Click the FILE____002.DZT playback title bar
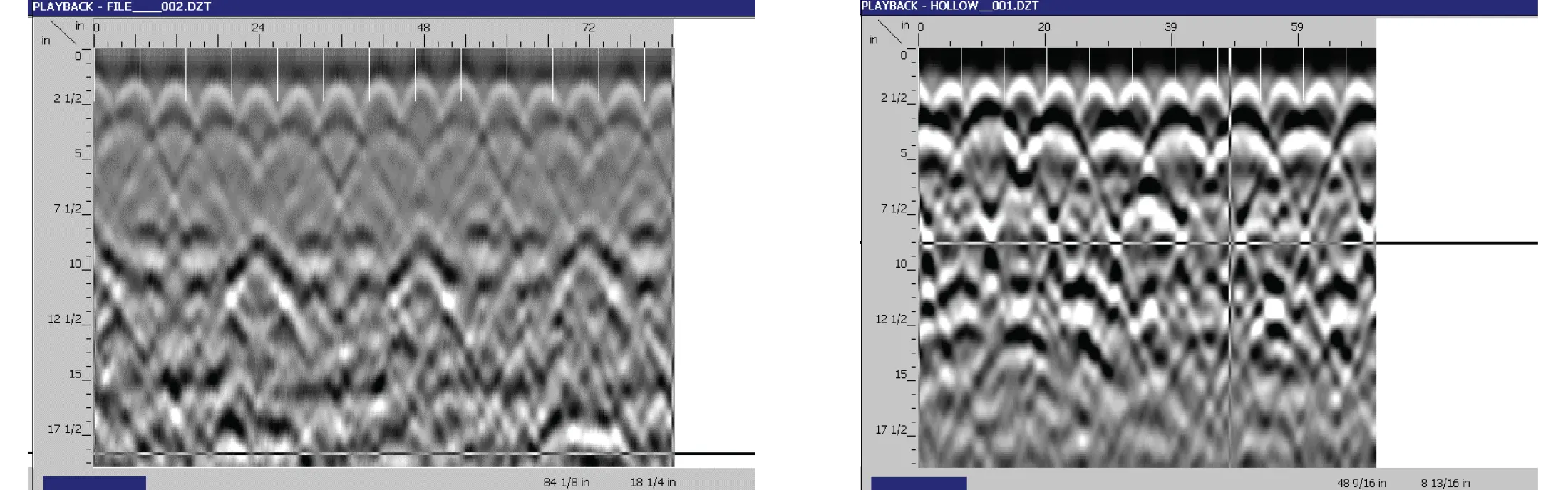 coord(391,7)
